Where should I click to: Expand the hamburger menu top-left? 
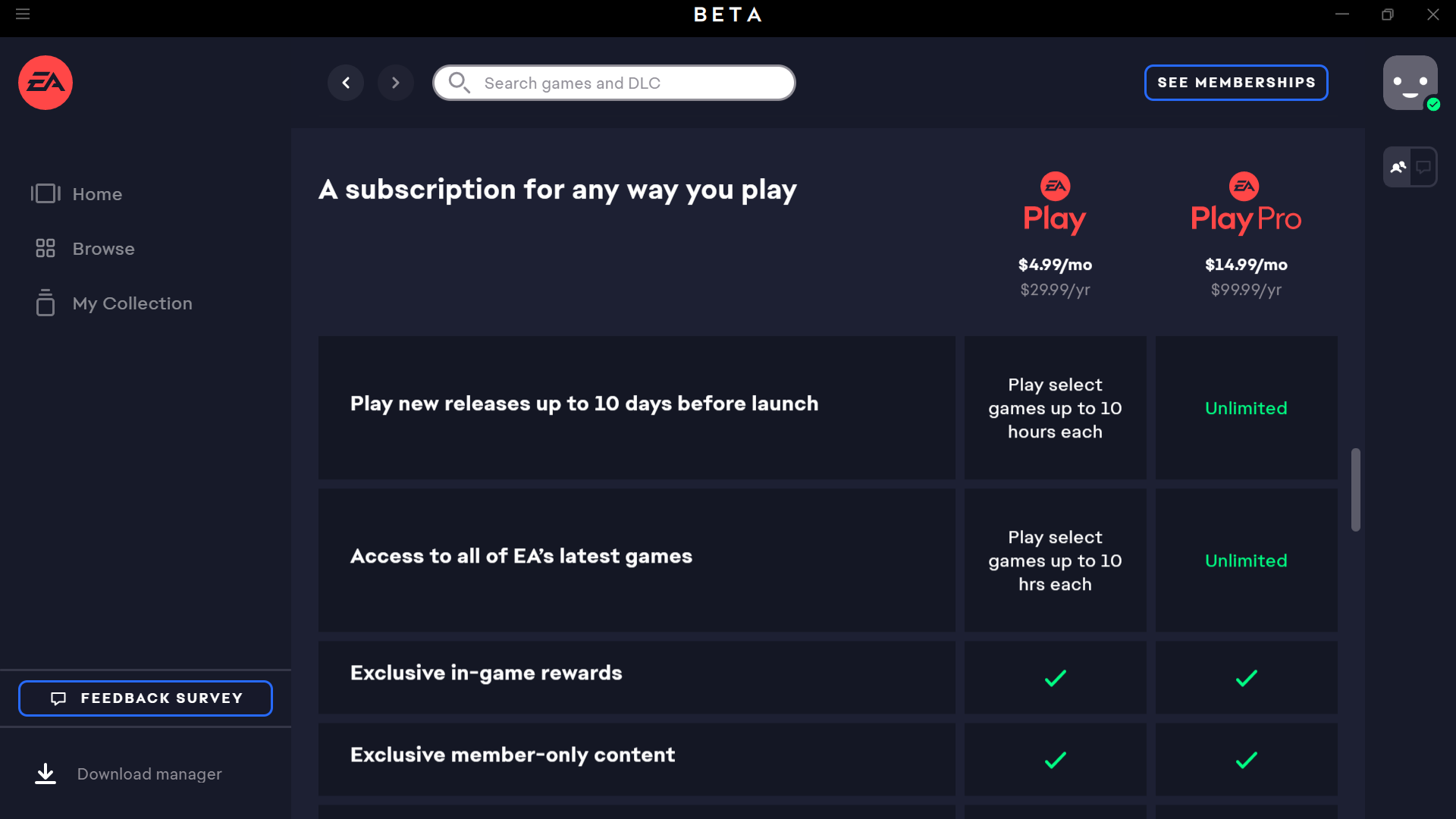tap(22, 13)
